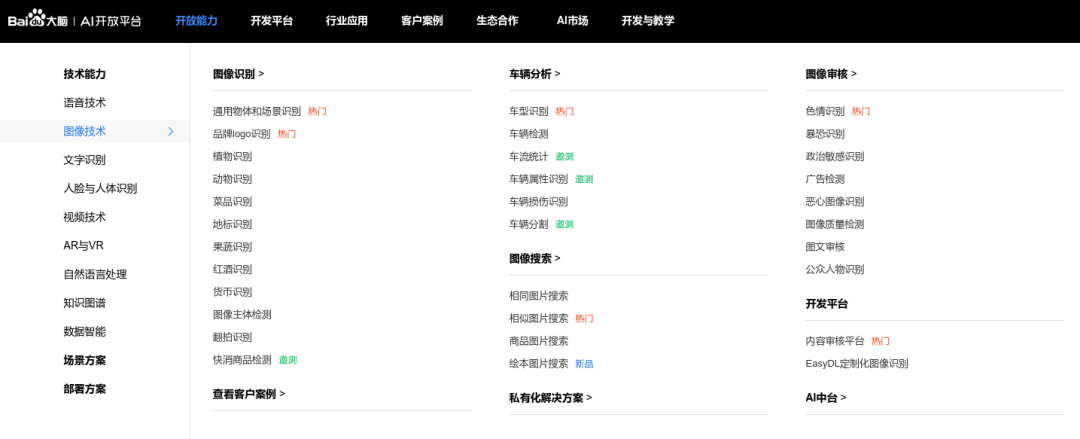
Task: Open the 客户案例 top menu
Action: click(x=422, y=21)
